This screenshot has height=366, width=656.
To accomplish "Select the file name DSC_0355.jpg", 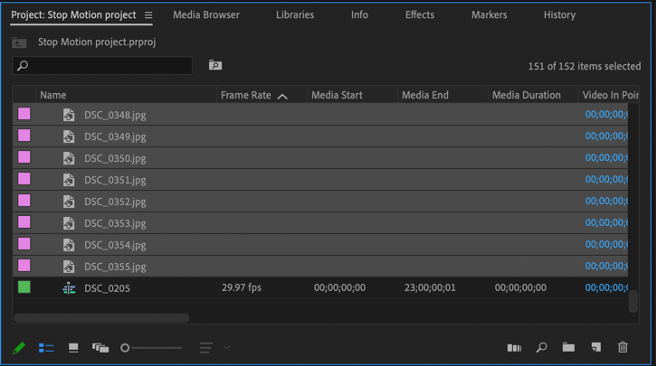I will click(x=115, y=267).
